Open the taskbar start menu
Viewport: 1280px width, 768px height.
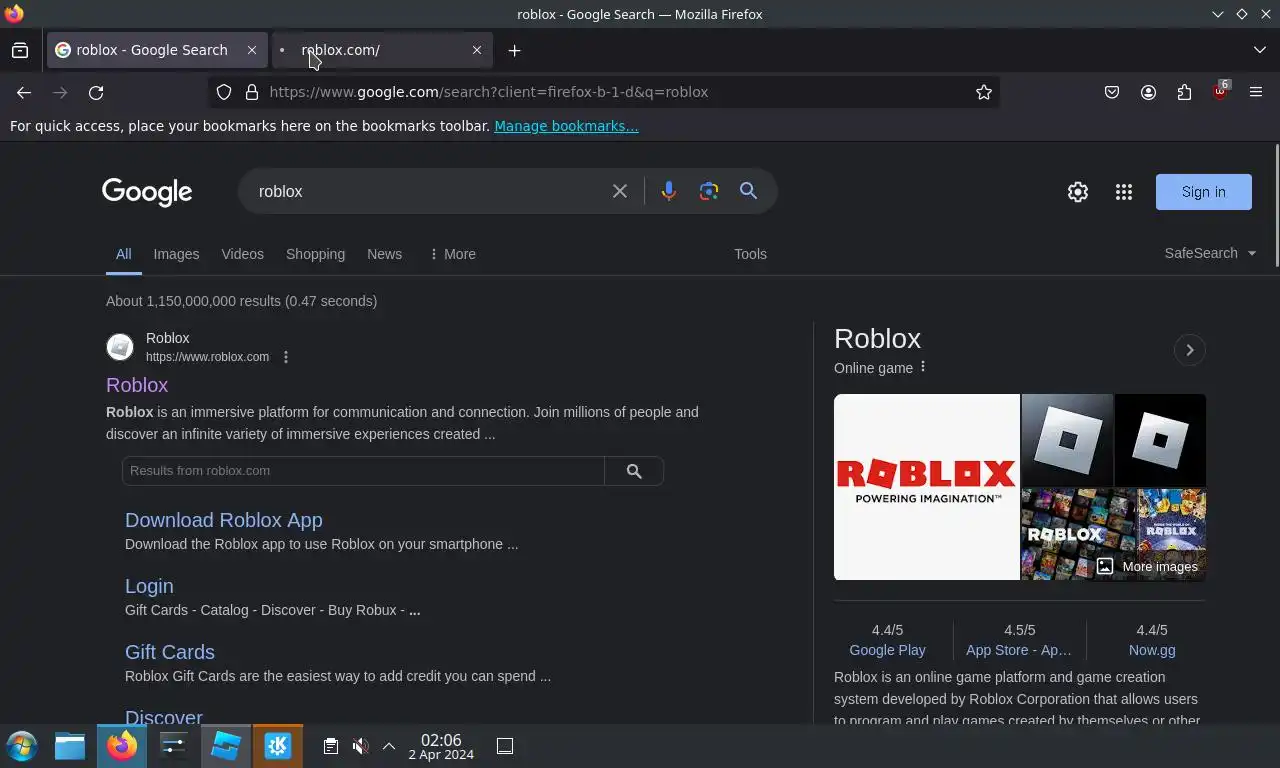tap(22, 746)
